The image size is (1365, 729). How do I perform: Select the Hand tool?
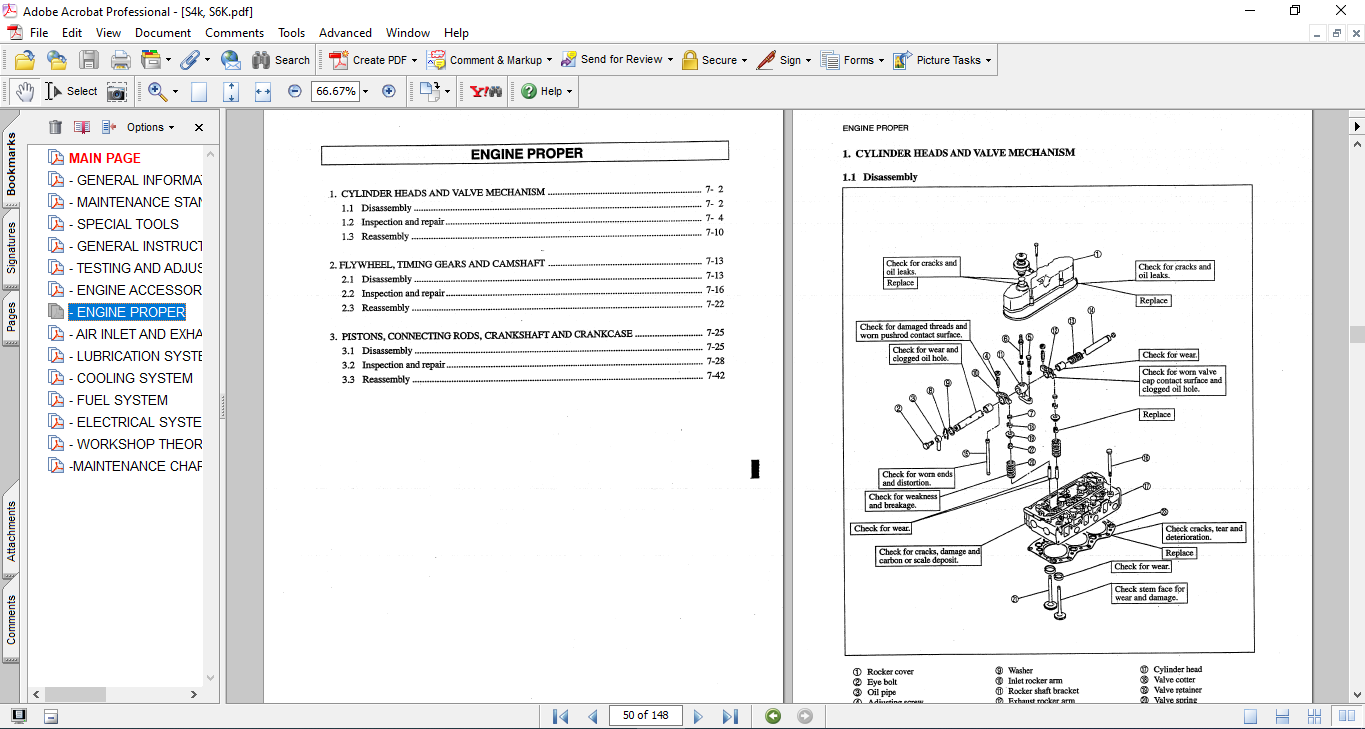tap(24, 91)
